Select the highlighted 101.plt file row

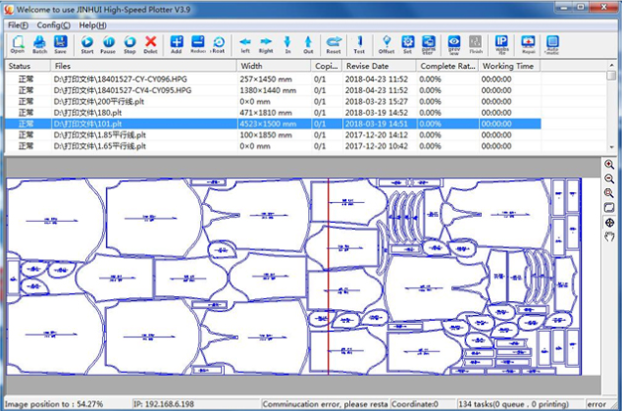pos(273,124)
